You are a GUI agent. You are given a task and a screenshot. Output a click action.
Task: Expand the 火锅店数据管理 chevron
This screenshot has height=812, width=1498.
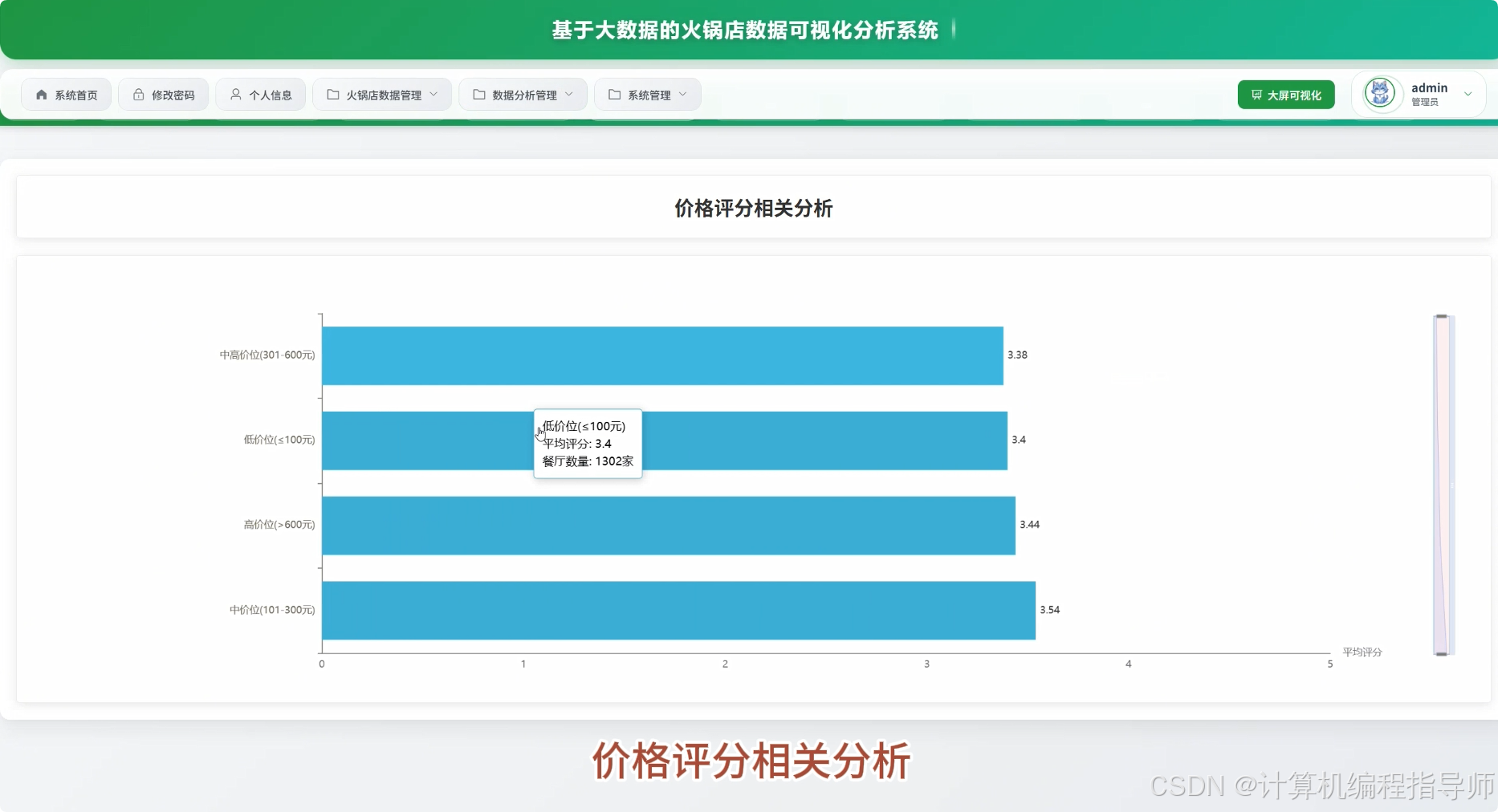coord(434,95)
